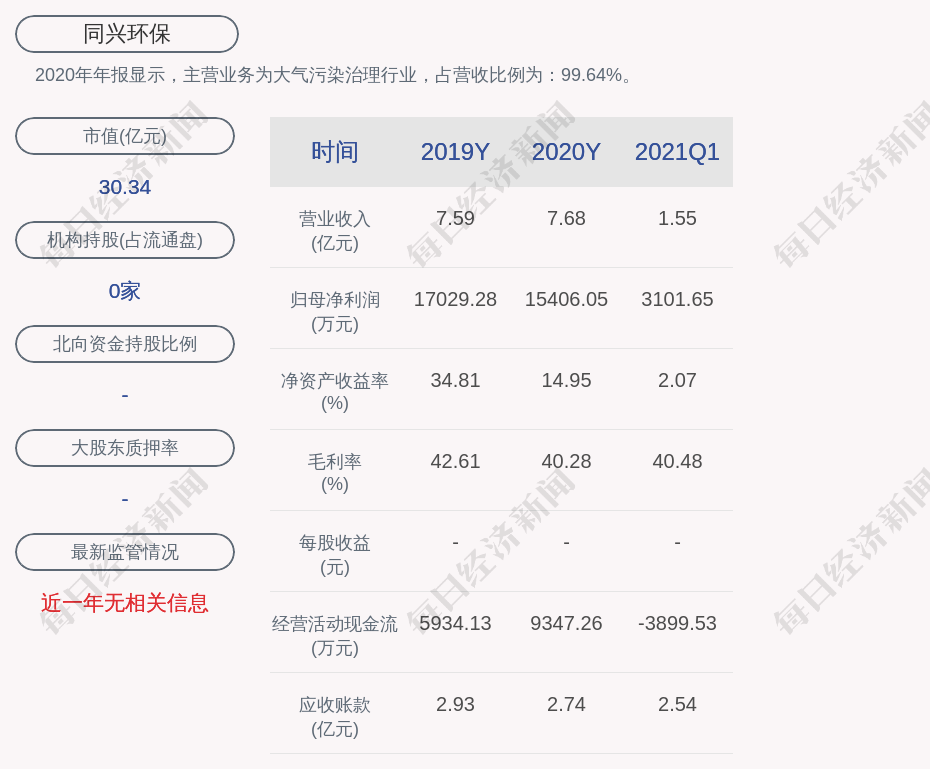Click ROE value 34.81

point(455,380)
